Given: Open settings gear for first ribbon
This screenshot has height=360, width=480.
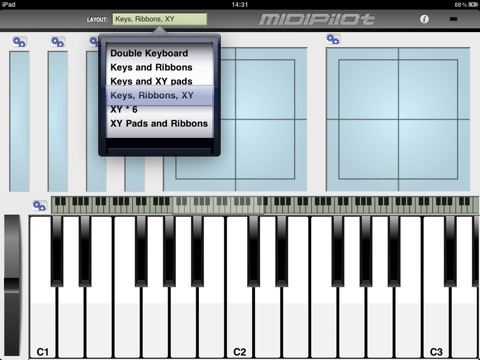Looking at the screenshot, I should [19, 42].
